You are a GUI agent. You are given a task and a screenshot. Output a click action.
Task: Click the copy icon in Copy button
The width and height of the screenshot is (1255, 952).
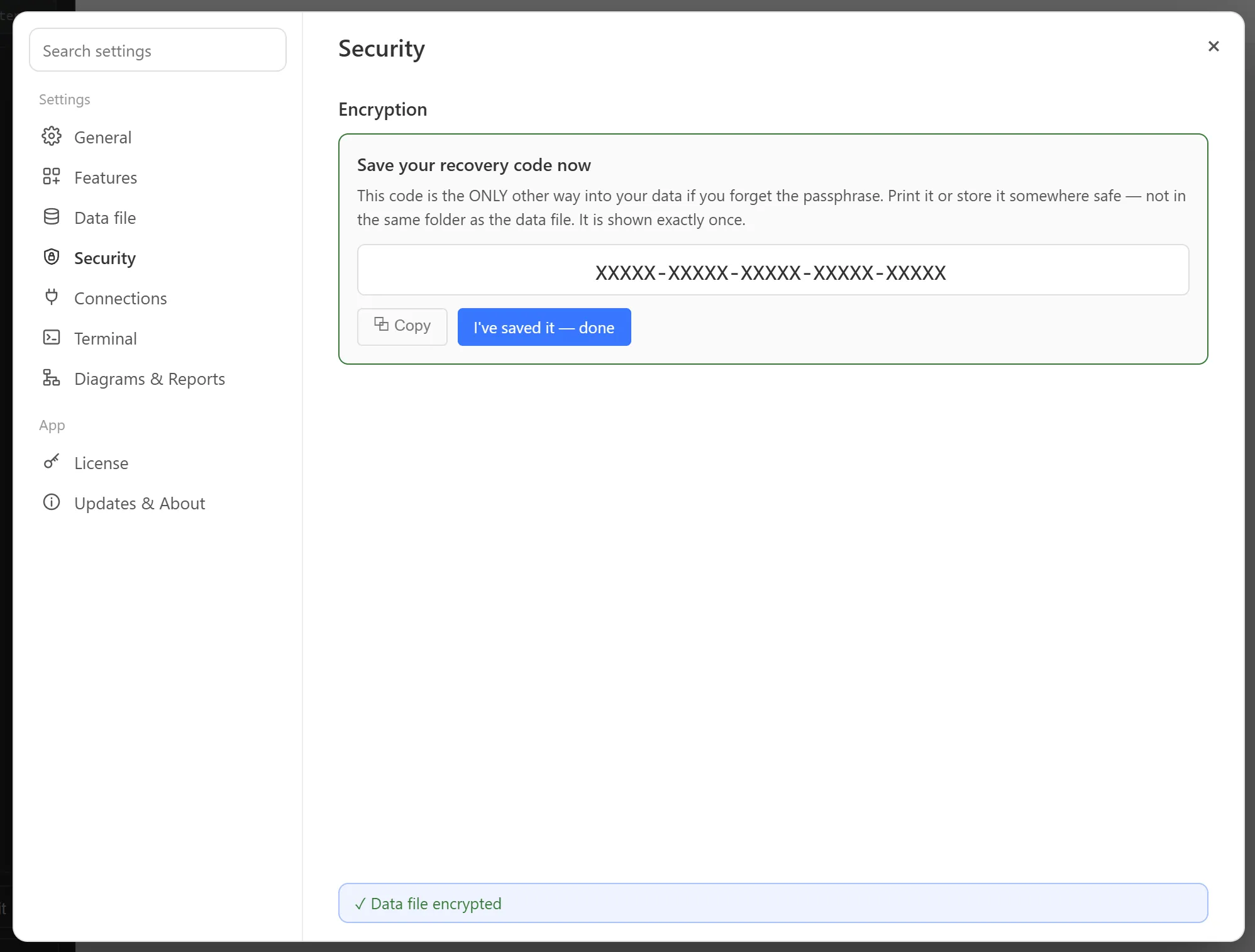tap(381, 324)
